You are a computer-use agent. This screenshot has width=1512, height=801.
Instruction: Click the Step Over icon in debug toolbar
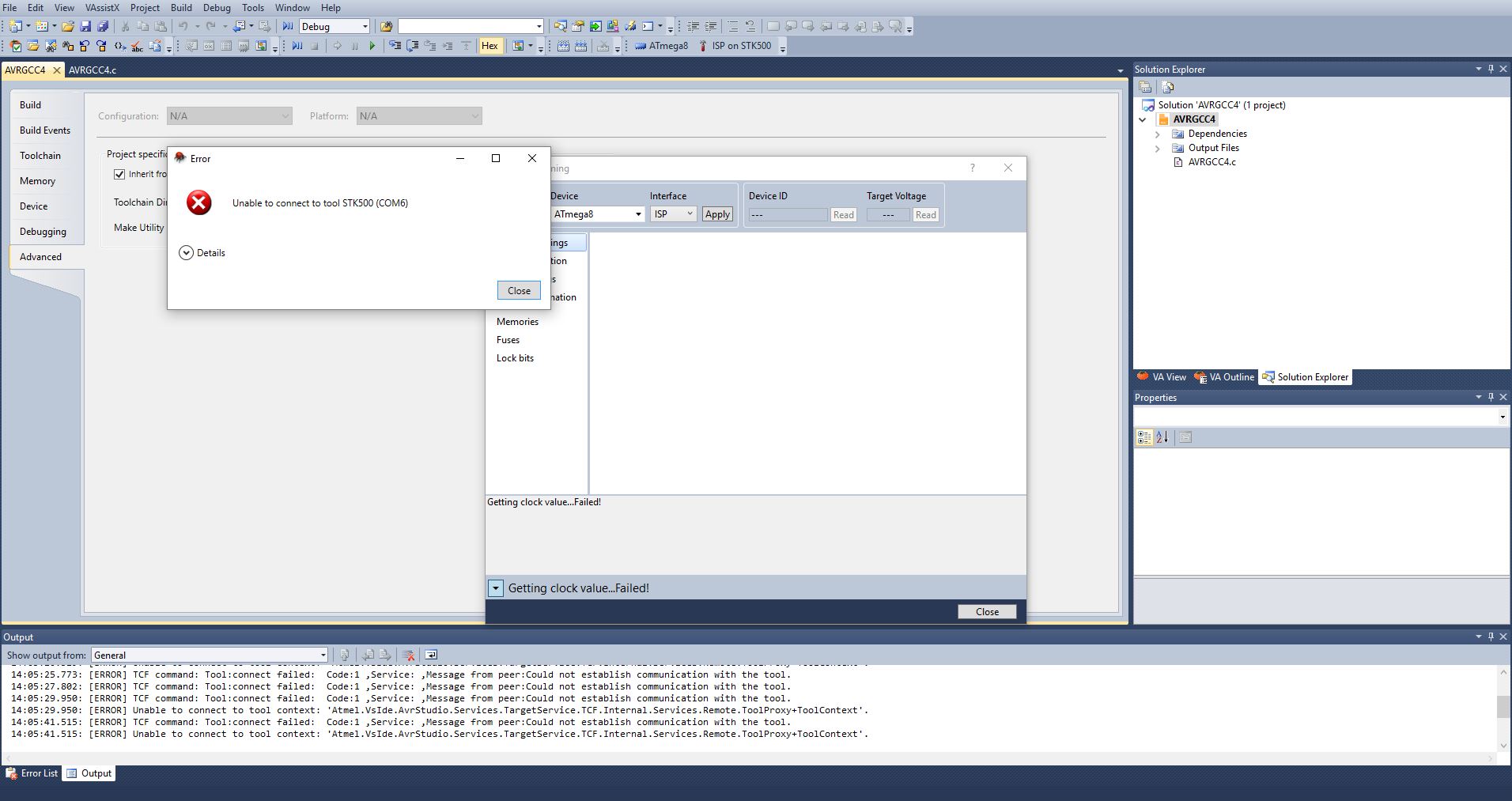(x=412, y=46)
